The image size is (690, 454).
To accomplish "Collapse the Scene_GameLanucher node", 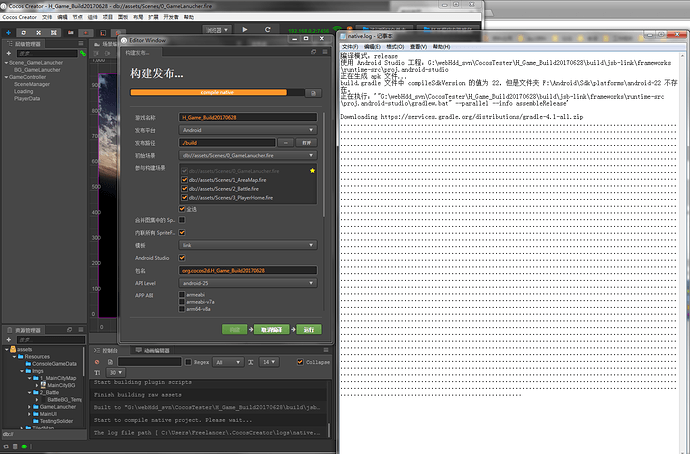I will point(6,63).
